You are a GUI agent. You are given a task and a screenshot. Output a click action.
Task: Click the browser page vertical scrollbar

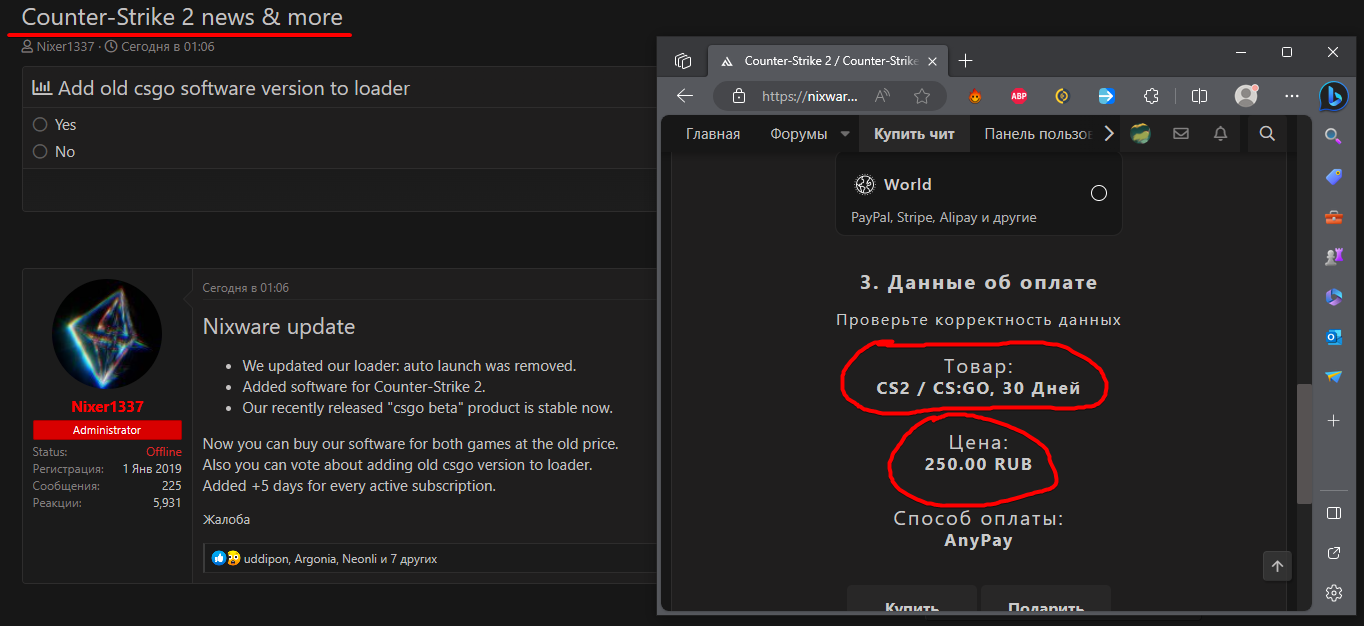point(1303,444)
